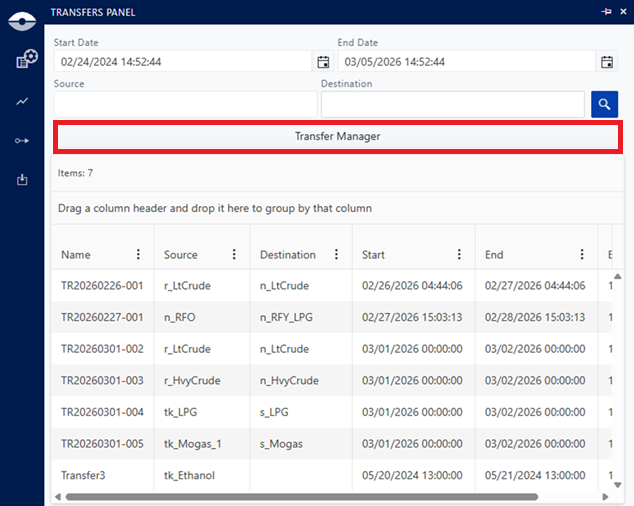Select the TR20260227-001 transfer row
Image resolution: width=634 pixels, height=506 pixels.
point(102,317)
